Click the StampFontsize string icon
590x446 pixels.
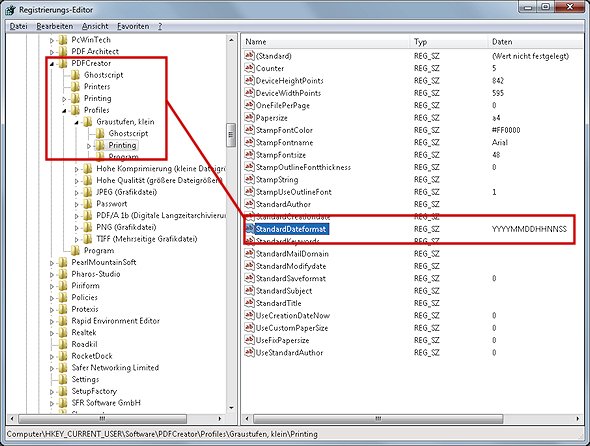coord(249,155)
